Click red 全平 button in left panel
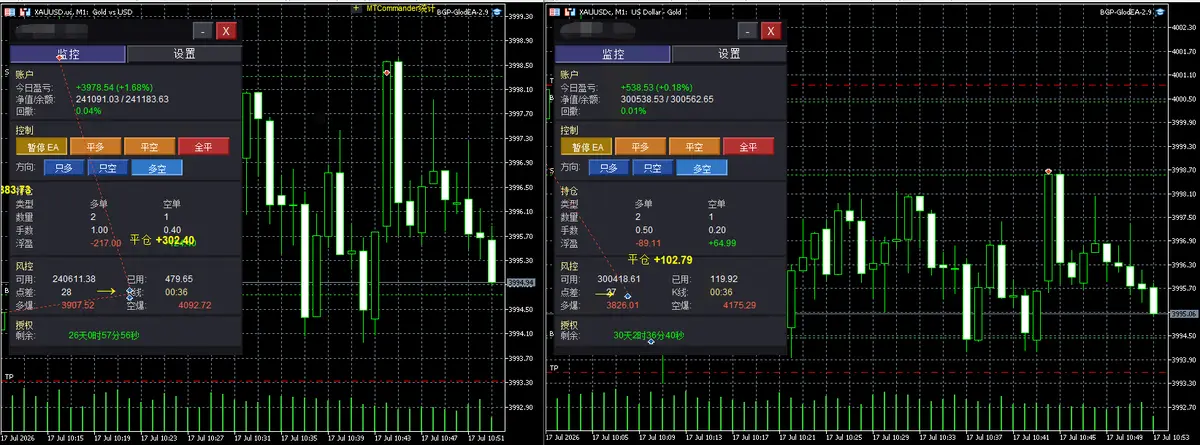 coord(203,147)
